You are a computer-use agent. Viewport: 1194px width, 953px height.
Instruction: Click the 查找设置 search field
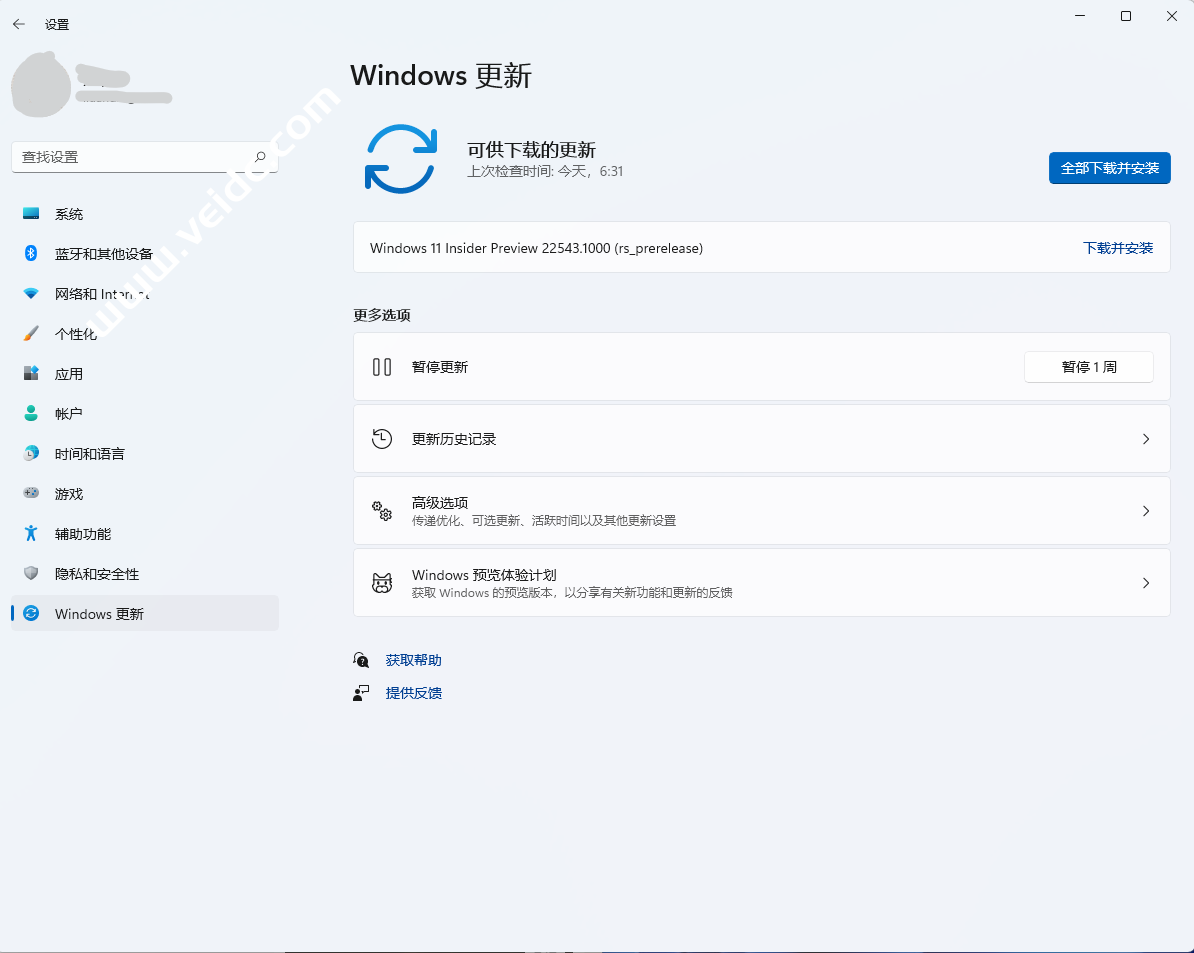tap(140, 157)
